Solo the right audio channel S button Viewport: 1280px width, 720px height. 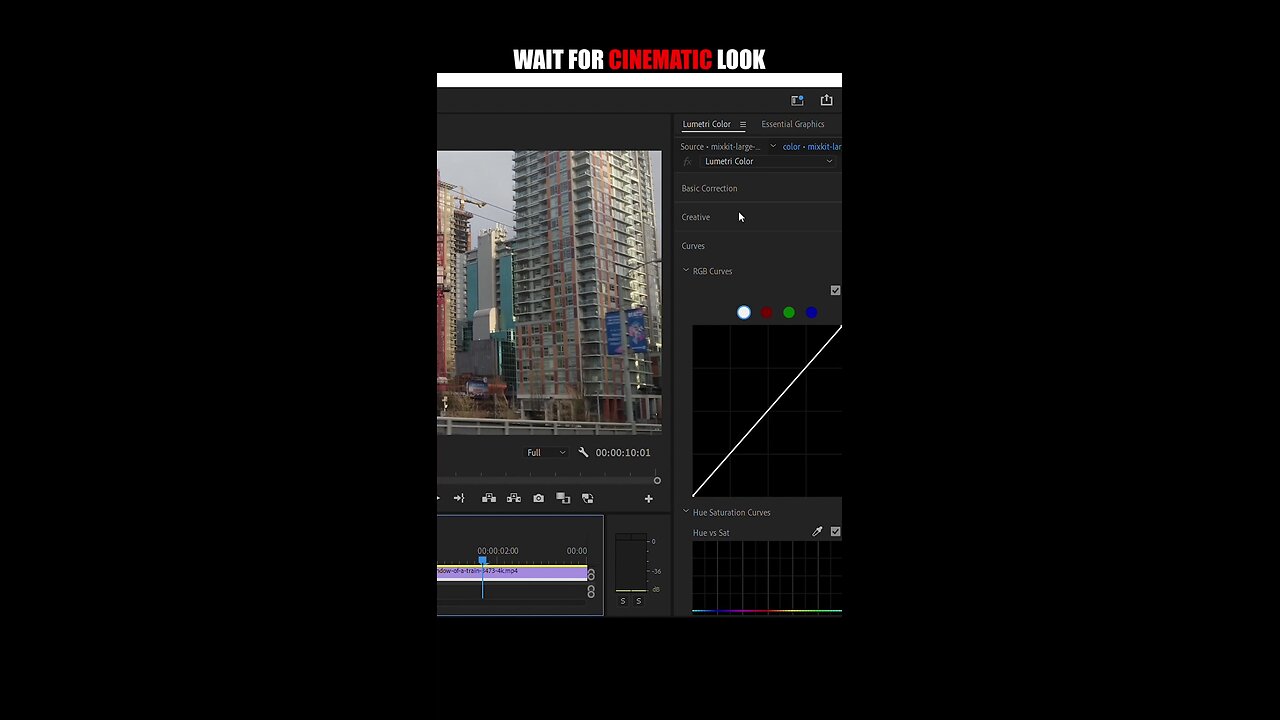(x=638, y=600)
